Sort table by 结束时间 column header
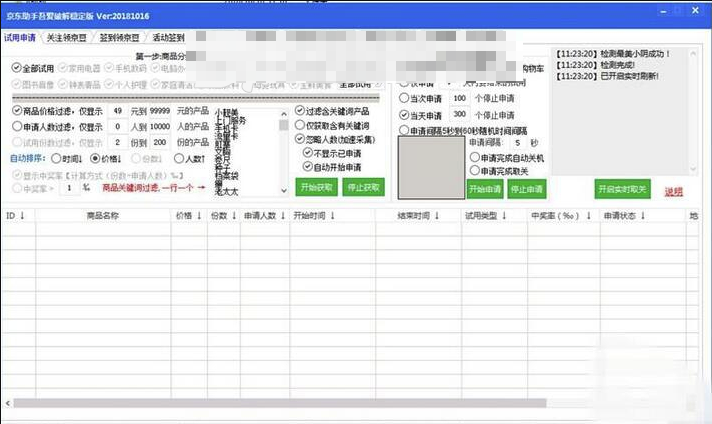 pos(418,216)
